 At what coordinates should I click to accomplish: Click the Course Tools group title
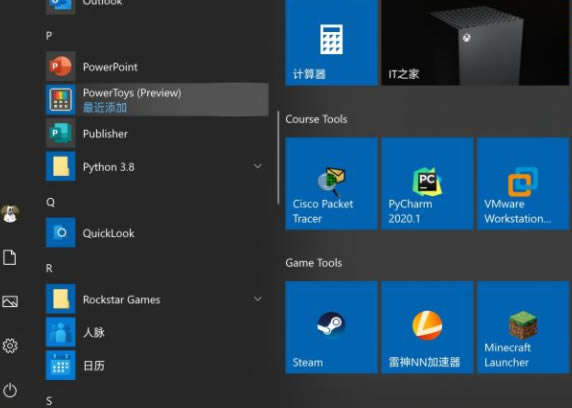pos(316,119)
